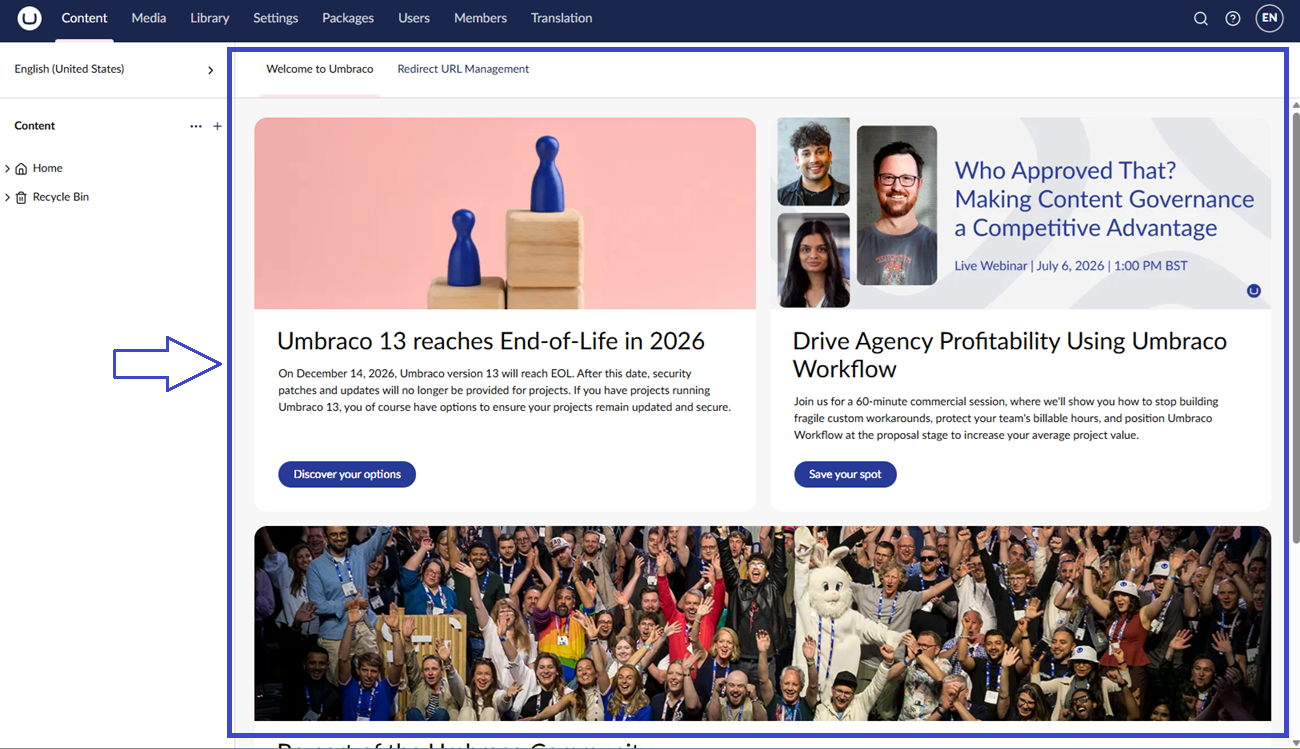1300x749 pixels.
Task: Open the English (United States) language selector
Action: coord(114,69)
